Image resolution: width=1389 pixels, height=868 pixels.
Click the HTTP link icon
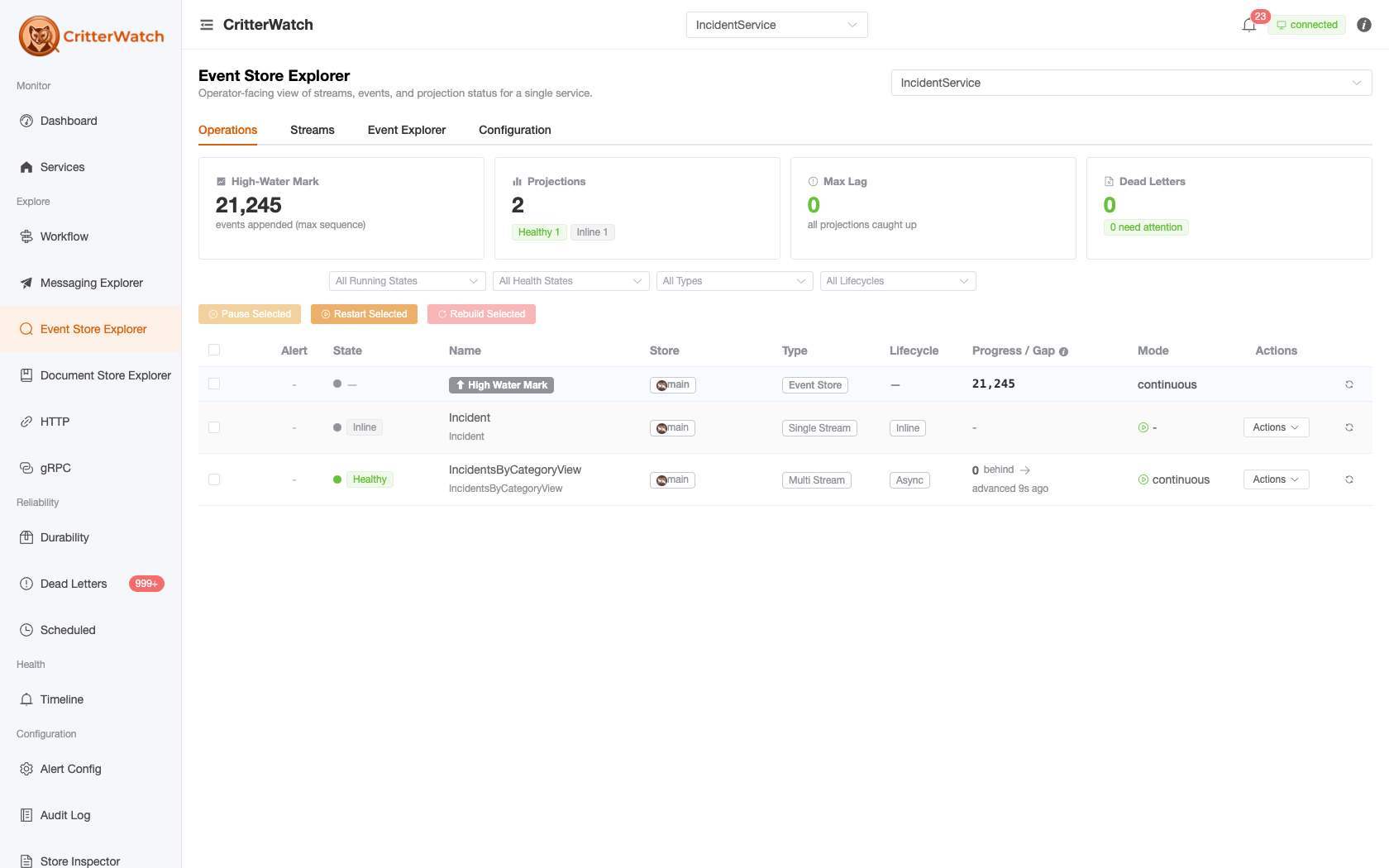tap(26, 422)
